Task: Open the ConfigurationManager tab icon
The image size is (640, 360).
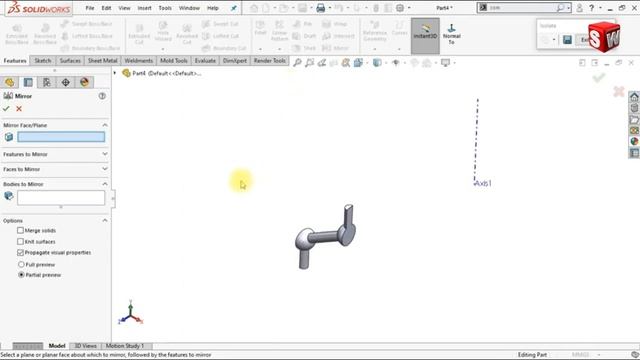Action: tap(47, 82)
